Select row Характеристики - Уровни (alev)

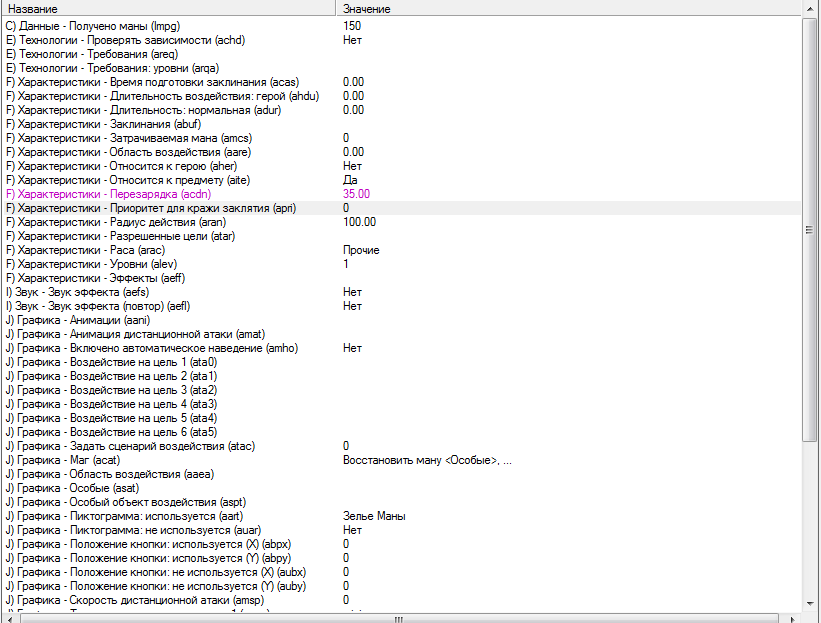click(x=402, y=264)
